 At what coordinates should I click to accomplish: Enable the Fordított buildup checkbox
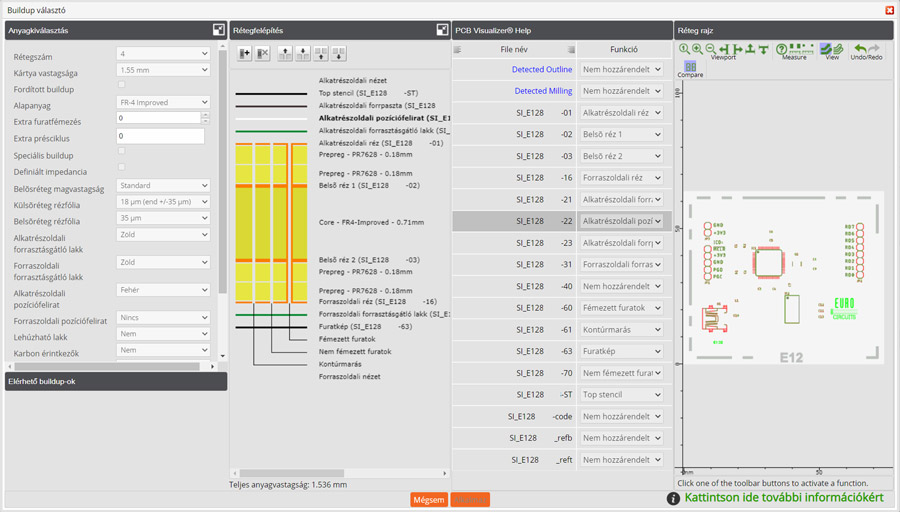click(122, 86)
